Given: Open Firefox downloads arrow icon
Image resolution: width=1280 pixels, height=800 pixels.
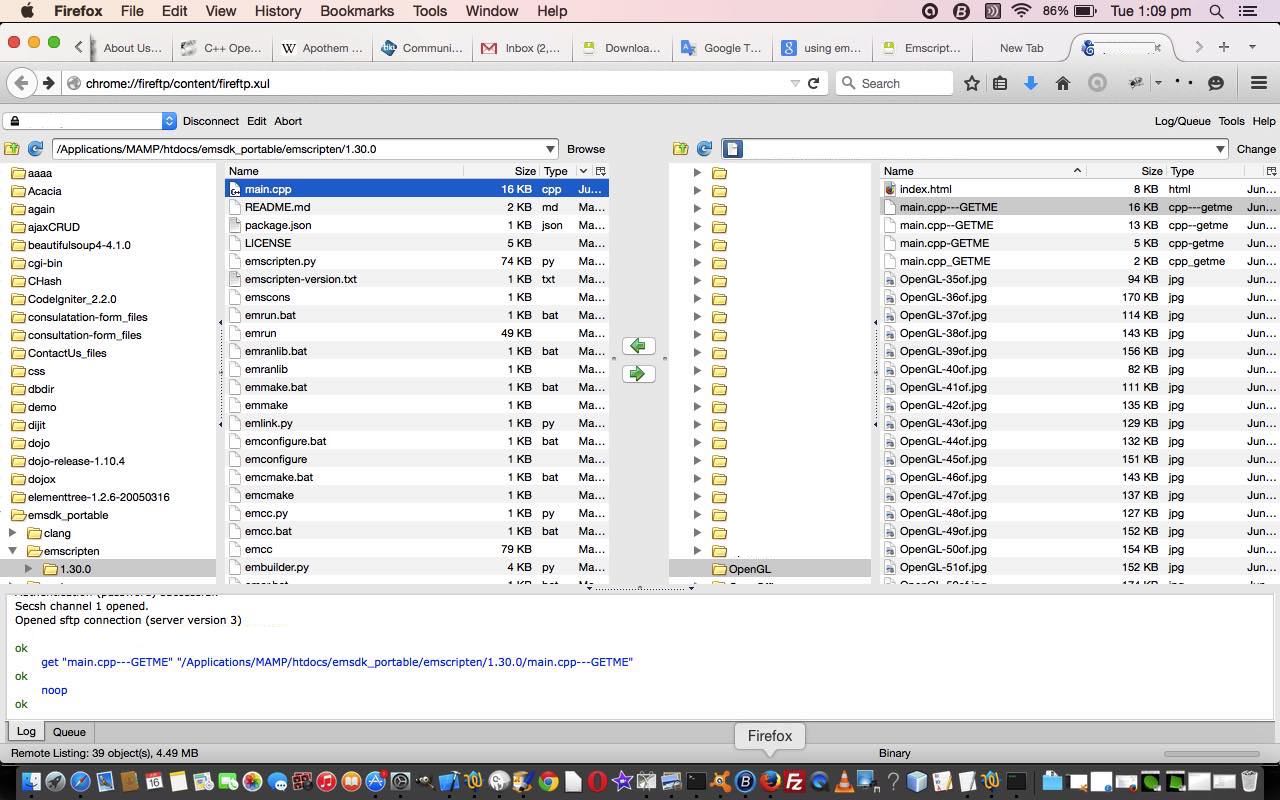Looking at the screenshot, I should click(x=1031, y=83).
